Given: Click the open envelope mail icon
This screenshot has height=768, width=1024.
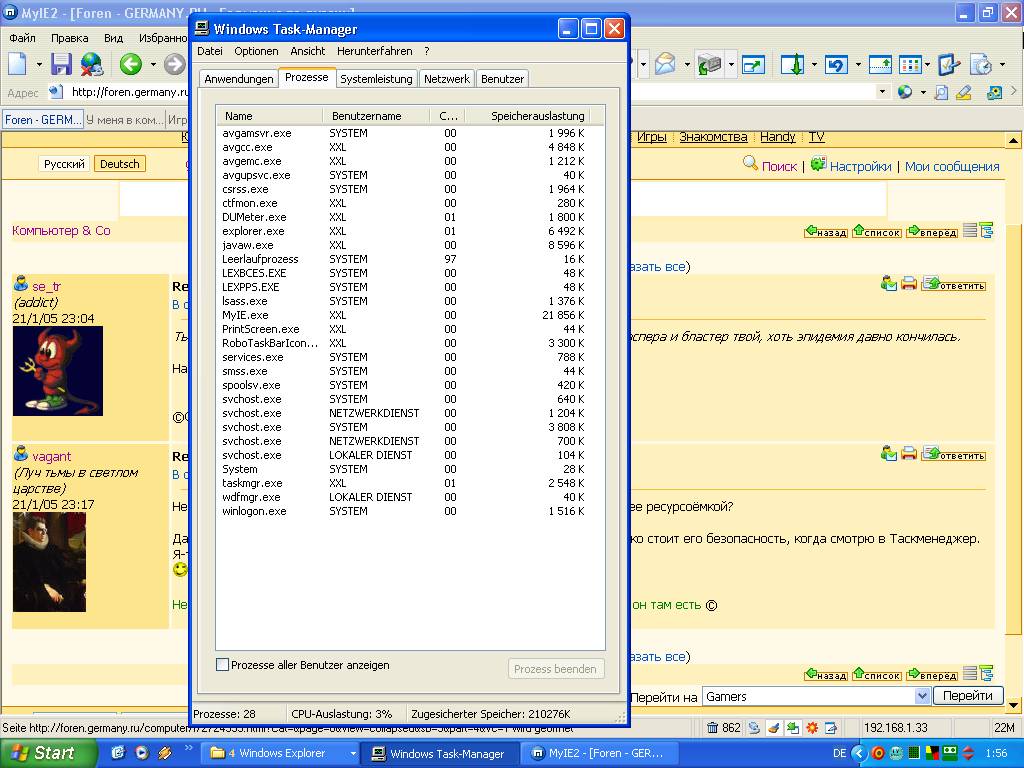Looking at the screenshot, I should click(665, 64).
